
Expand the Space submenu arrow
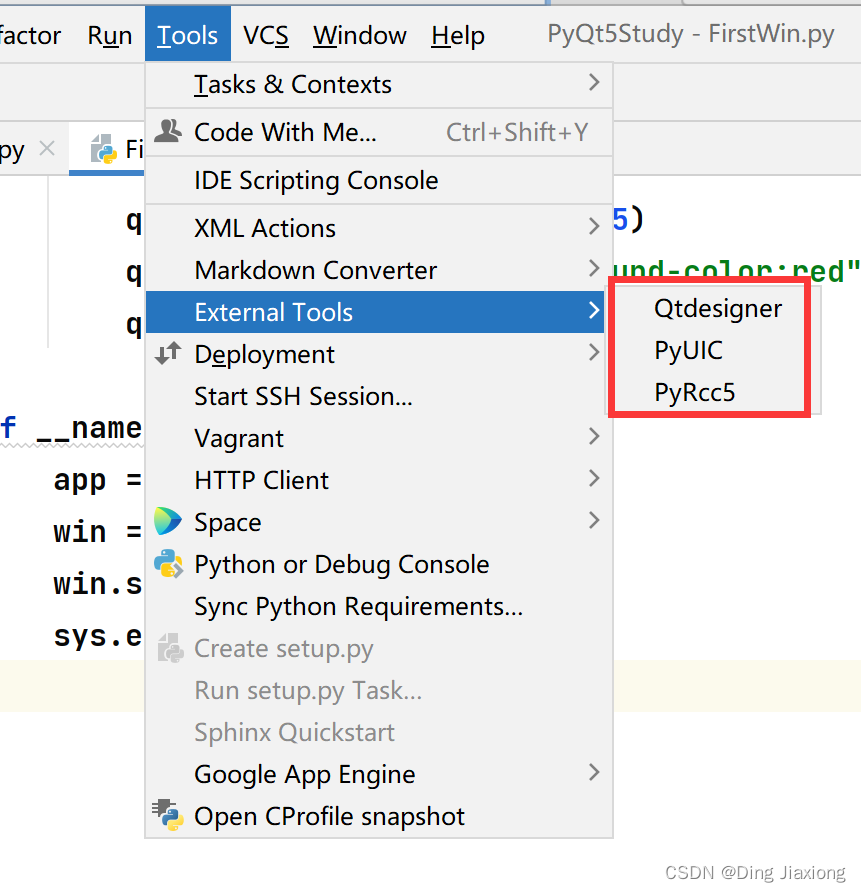[x=594, y=521]
